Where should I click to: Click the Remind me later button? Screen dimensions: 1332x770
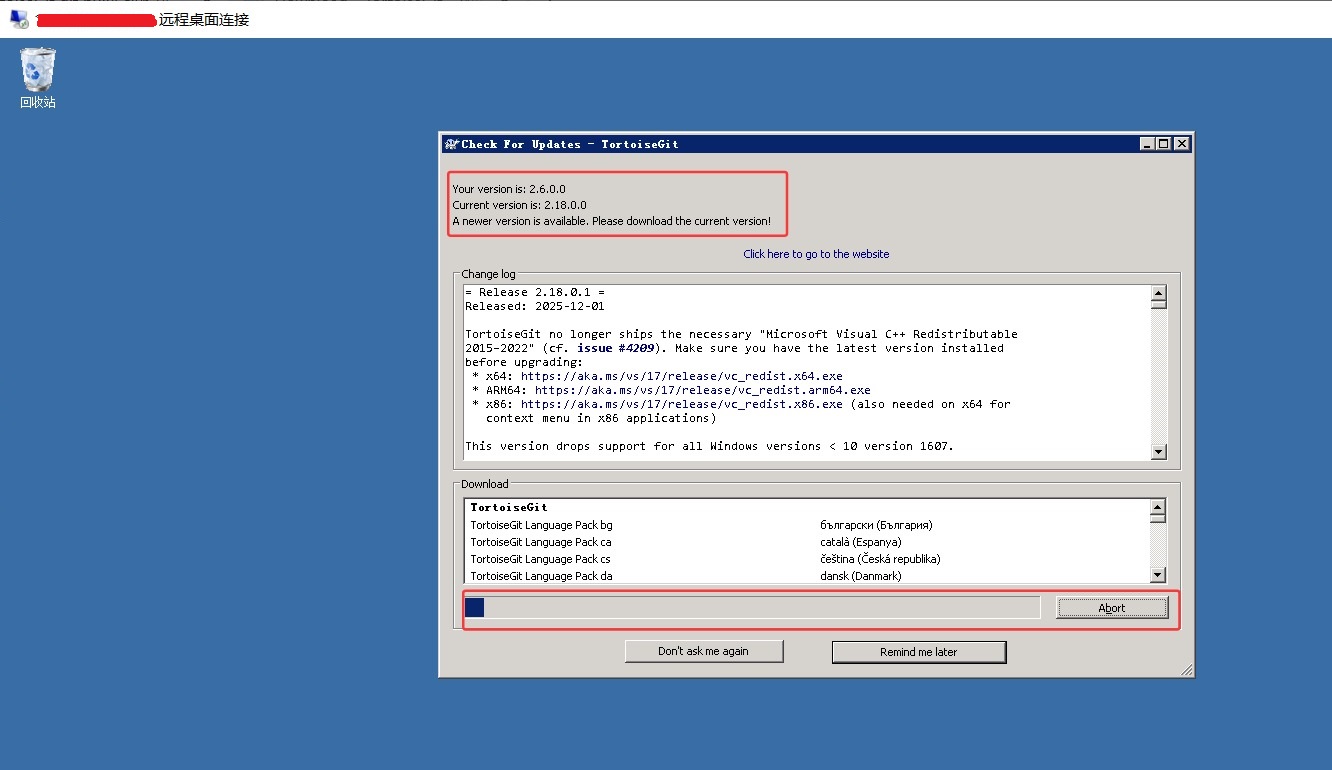click(918, 652)
